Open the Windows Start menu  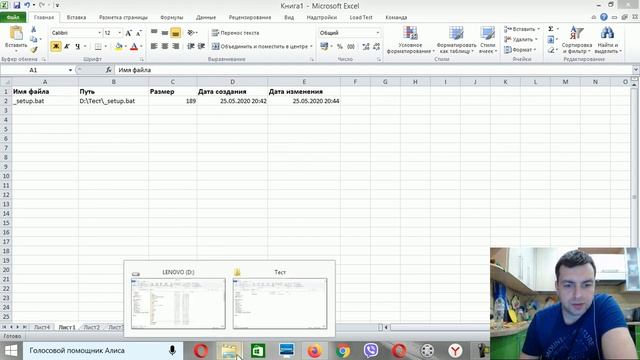(11, 351)
